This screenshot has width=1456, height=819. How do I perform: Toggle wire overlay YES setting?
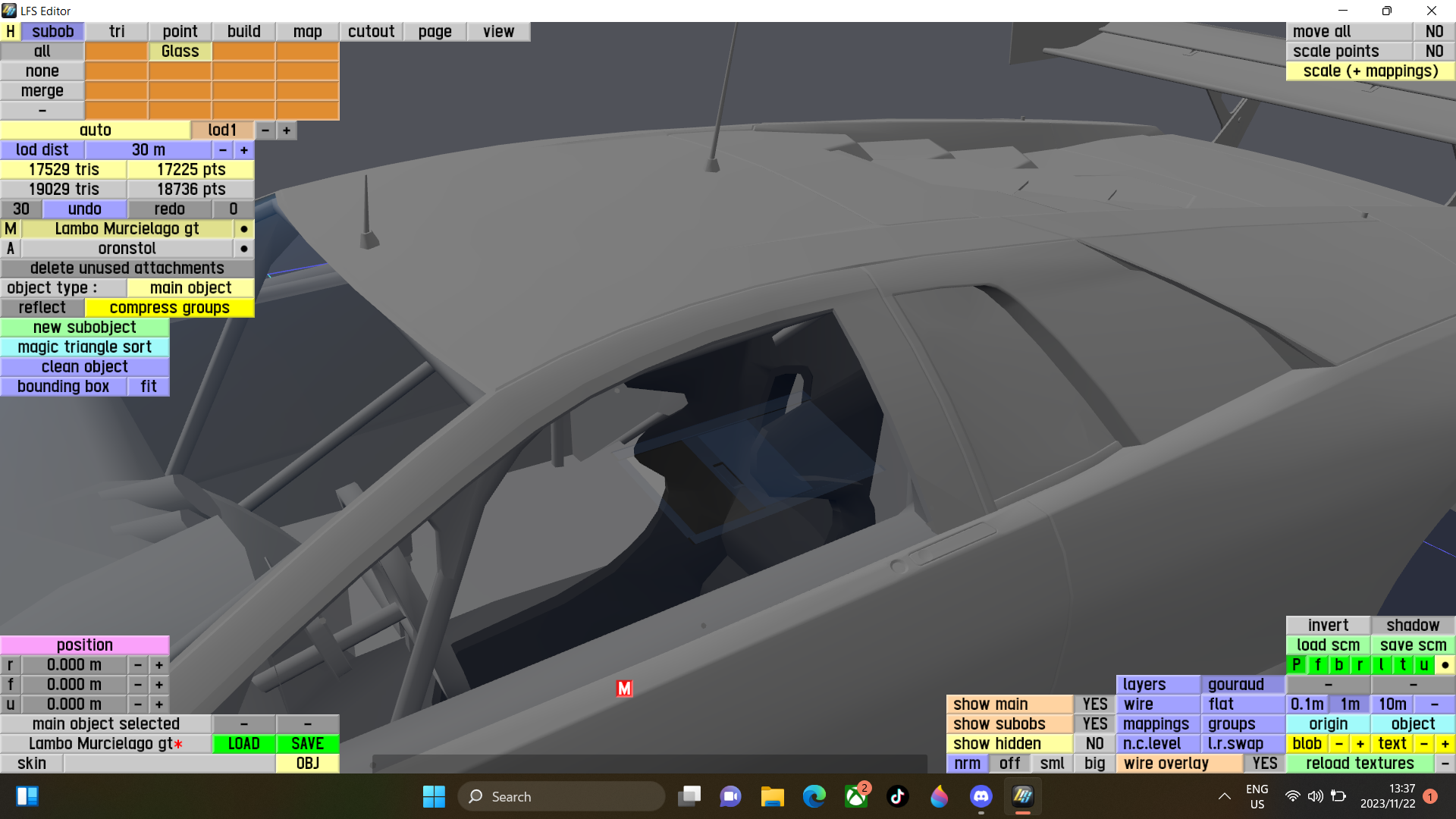tap(1264, 764)
